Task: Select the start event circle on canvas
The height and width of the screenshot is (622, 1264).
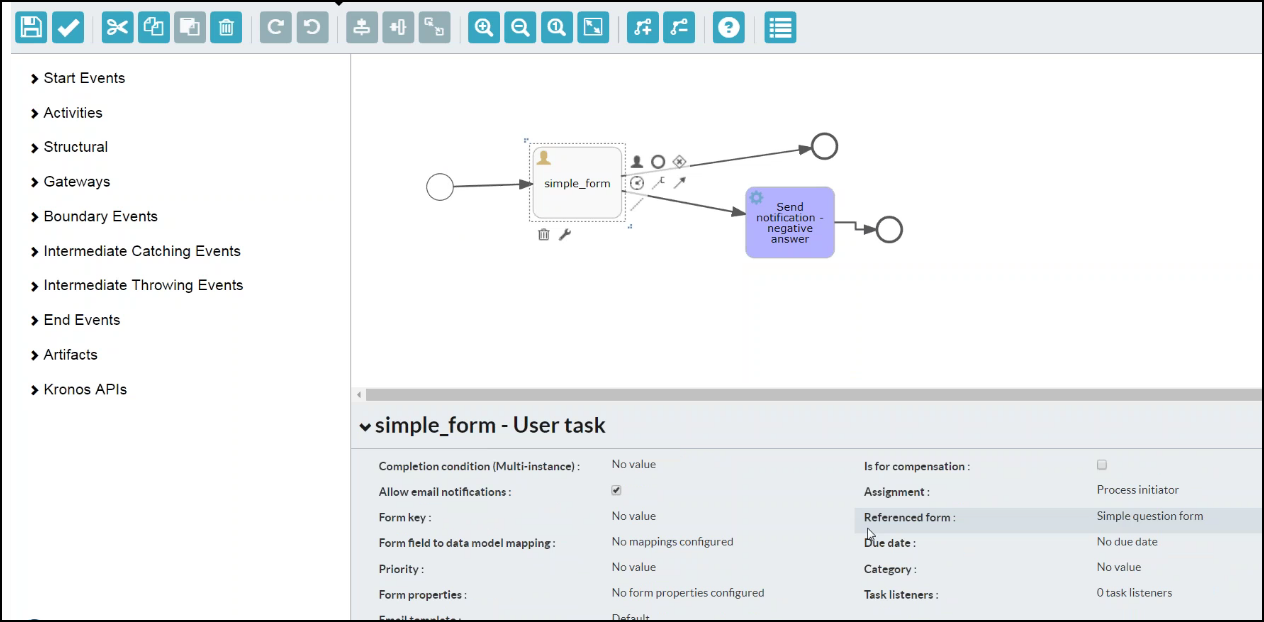Action: [x=440, y=187]
